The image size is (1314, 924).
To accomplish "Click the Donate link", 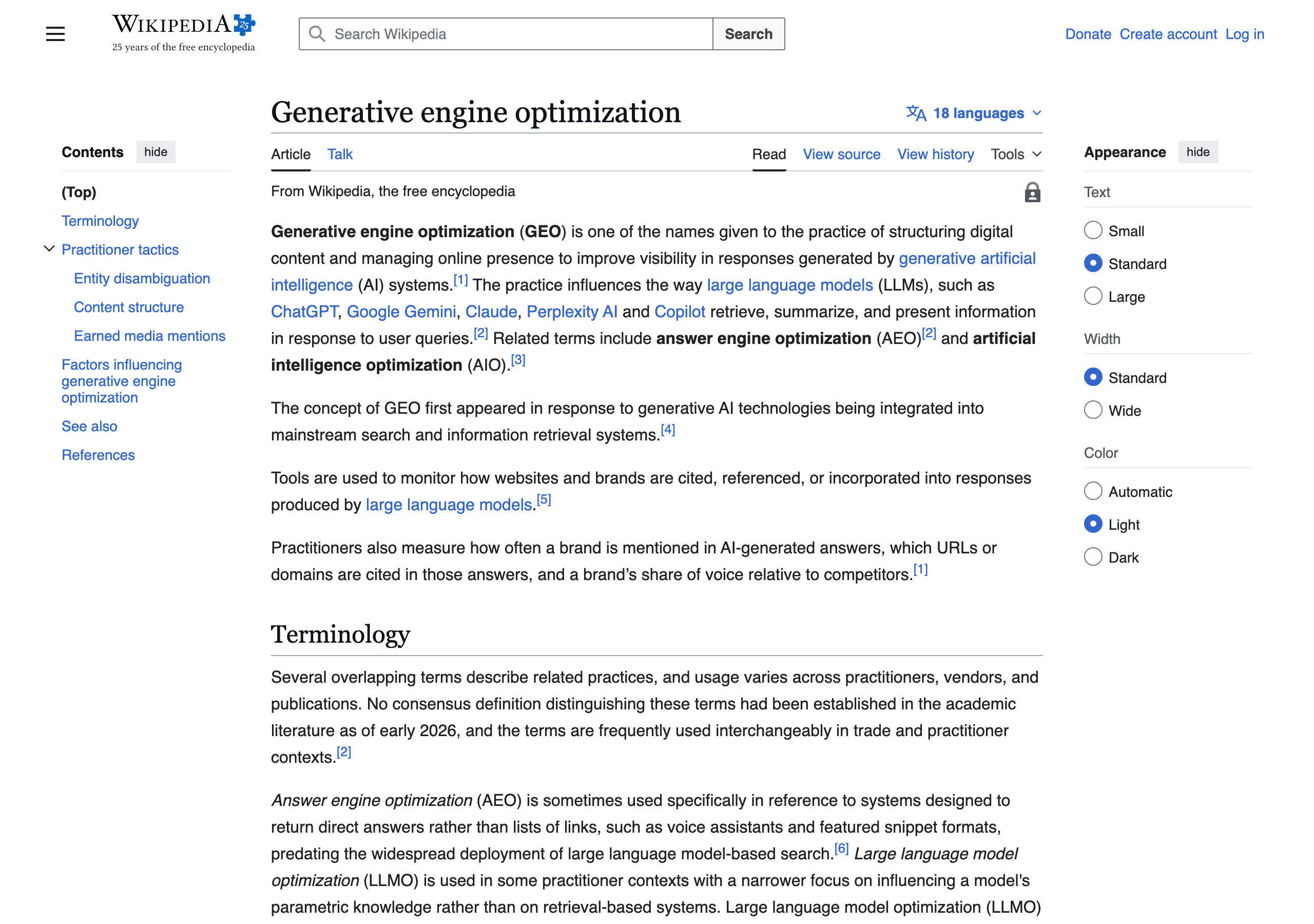I will [1087, 34].
